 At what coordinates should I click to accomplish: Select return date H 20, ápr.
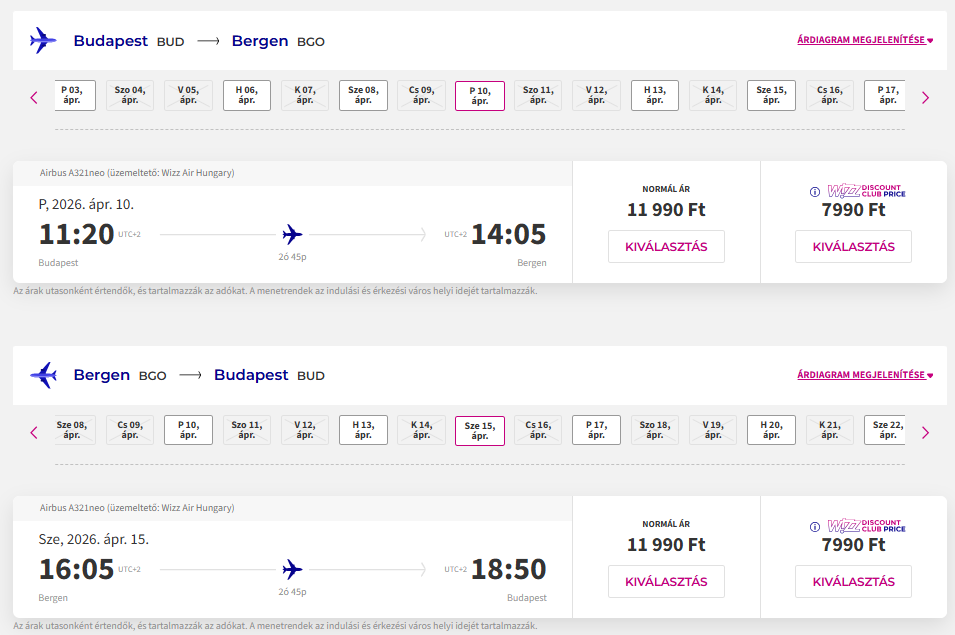pyautogui.click(x=771, y=430)
